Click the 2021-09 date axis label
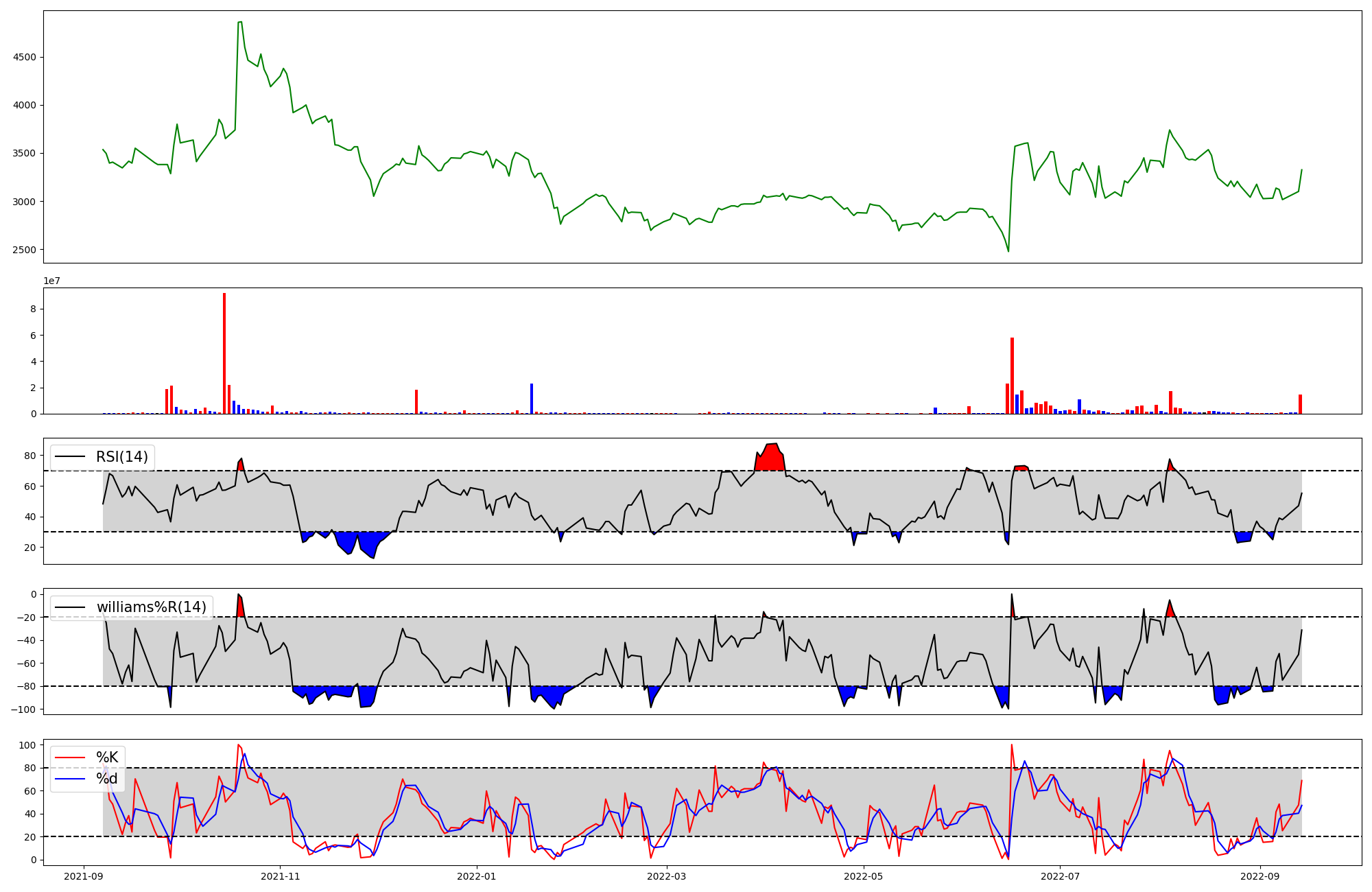Image resolution: width=1372 pixels, height=892 pixels. coord(84,876)
